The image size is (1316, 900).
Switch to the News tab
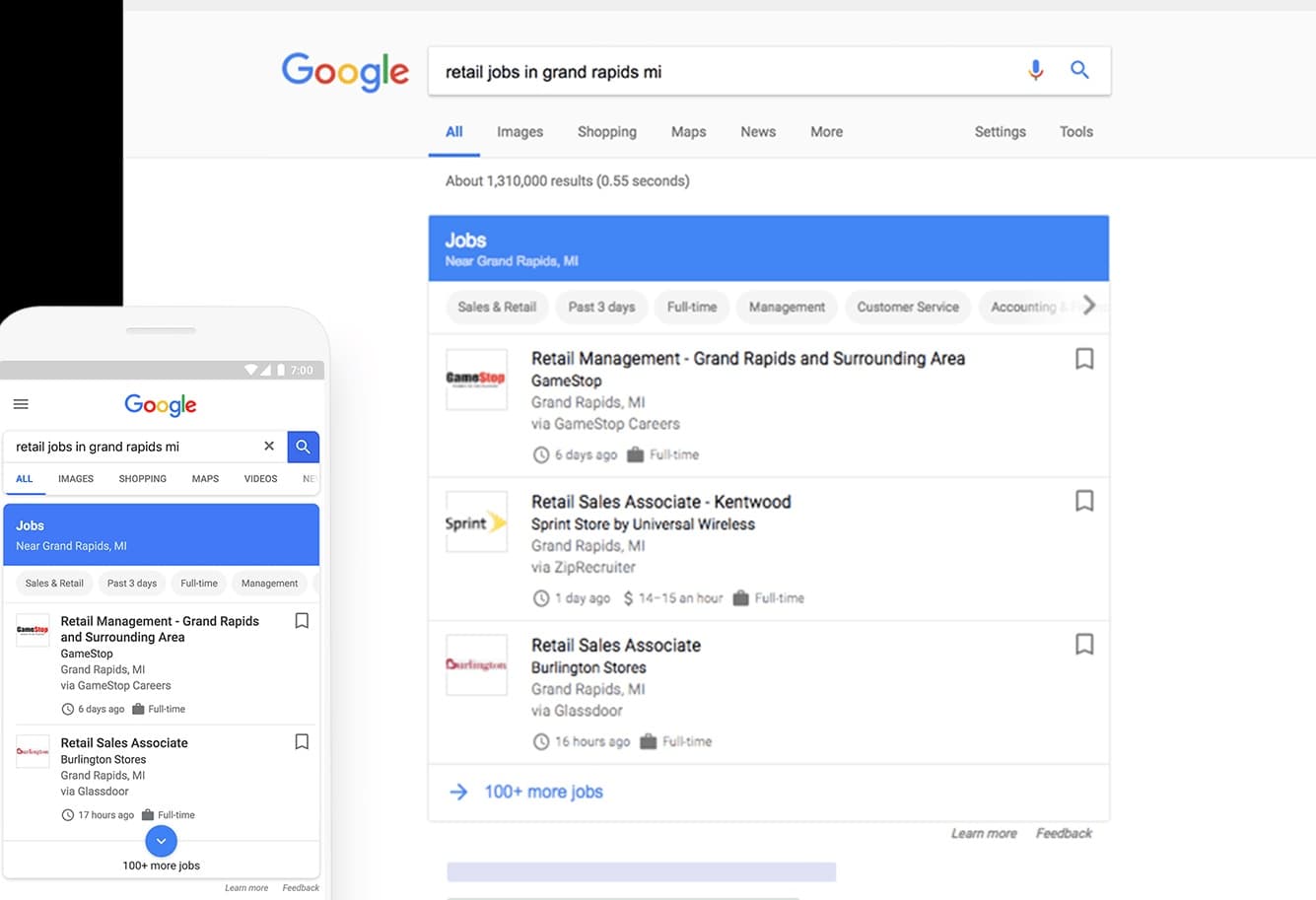click(758, 132)
